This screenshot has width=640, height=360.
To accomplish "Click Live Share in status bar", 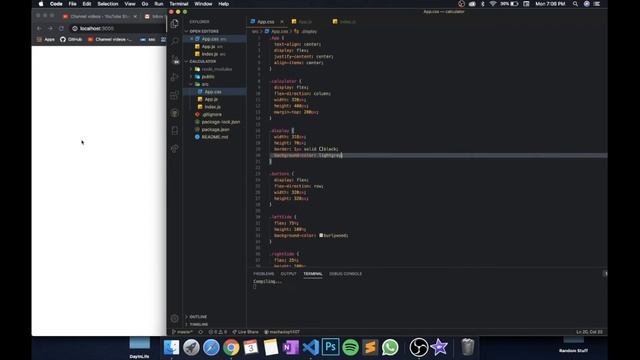I will coord(245,332).
